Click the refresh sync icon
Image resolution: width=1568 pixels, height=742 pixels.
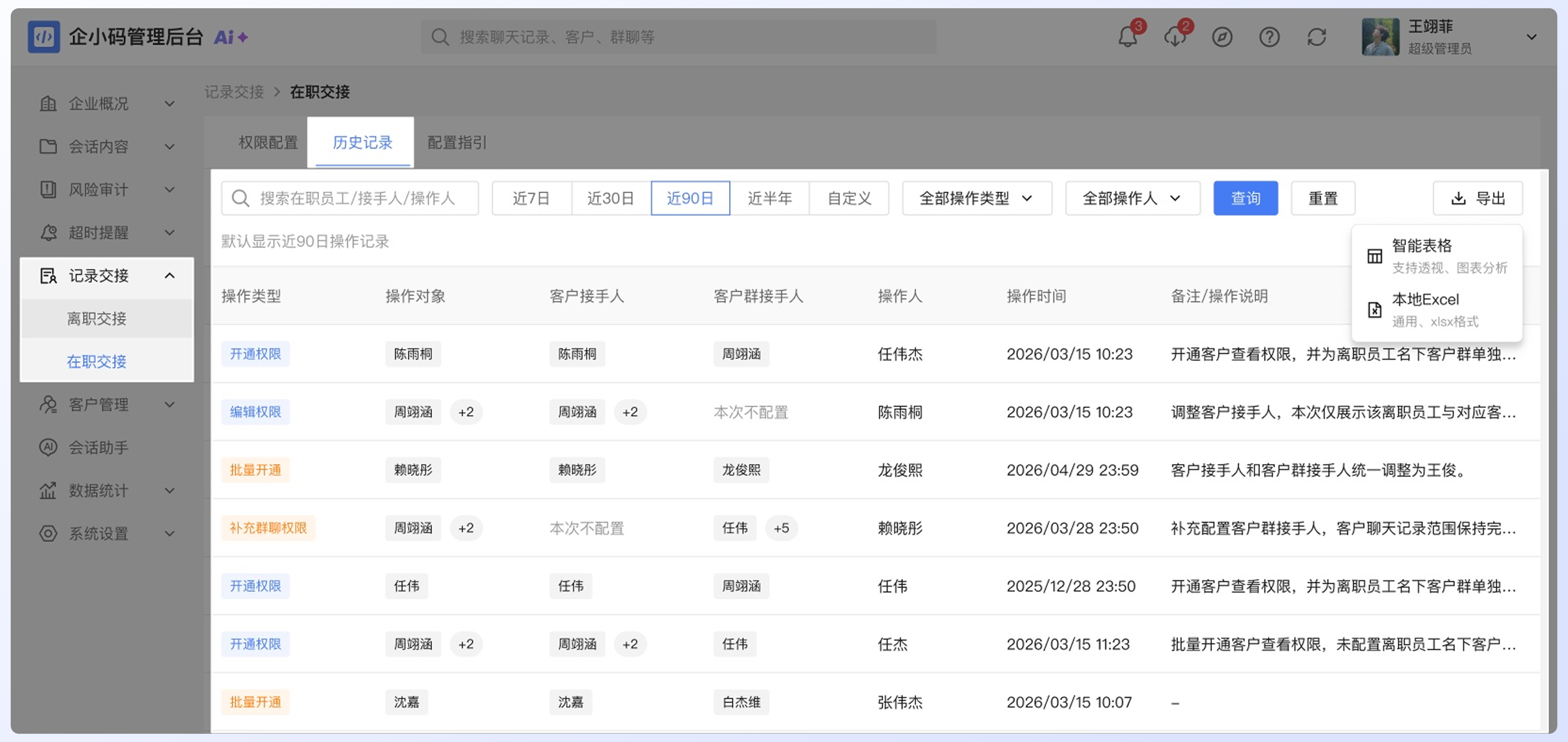1317,37
